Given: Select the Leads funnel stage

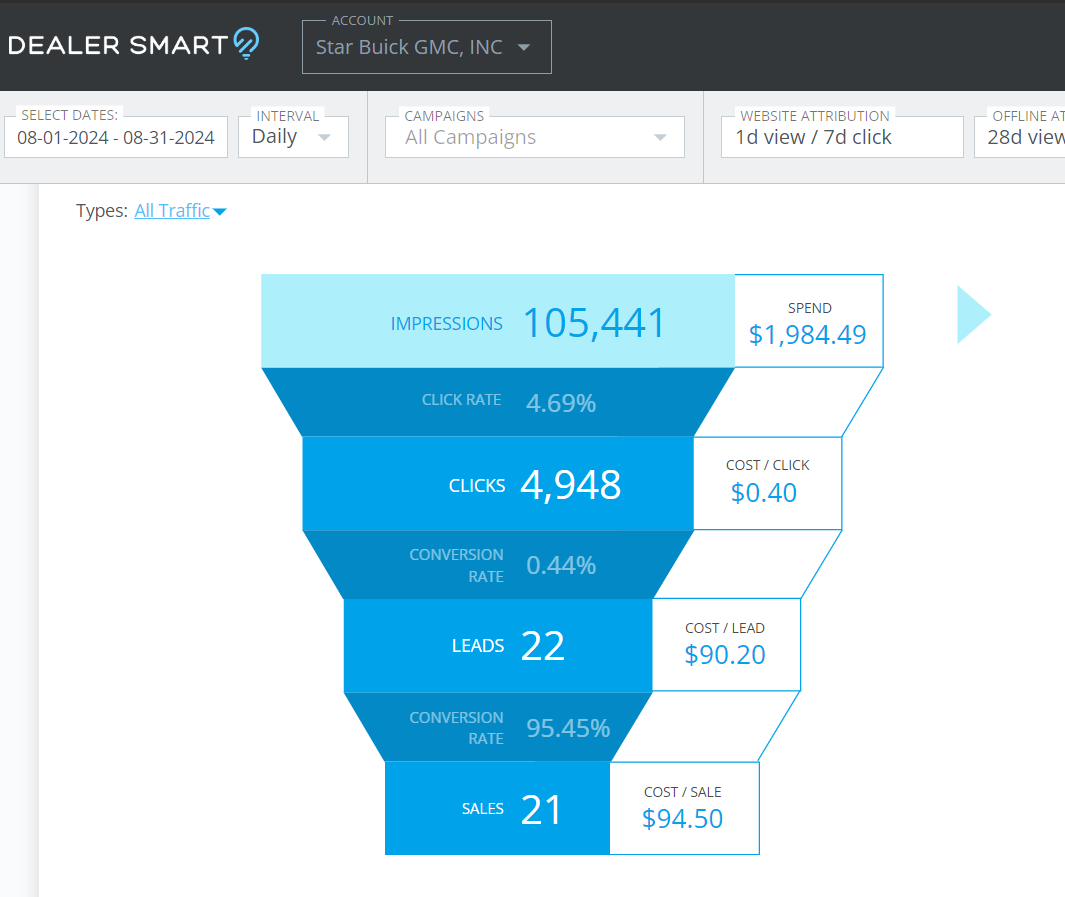Looking at the screenshot, I should [497, 646].
